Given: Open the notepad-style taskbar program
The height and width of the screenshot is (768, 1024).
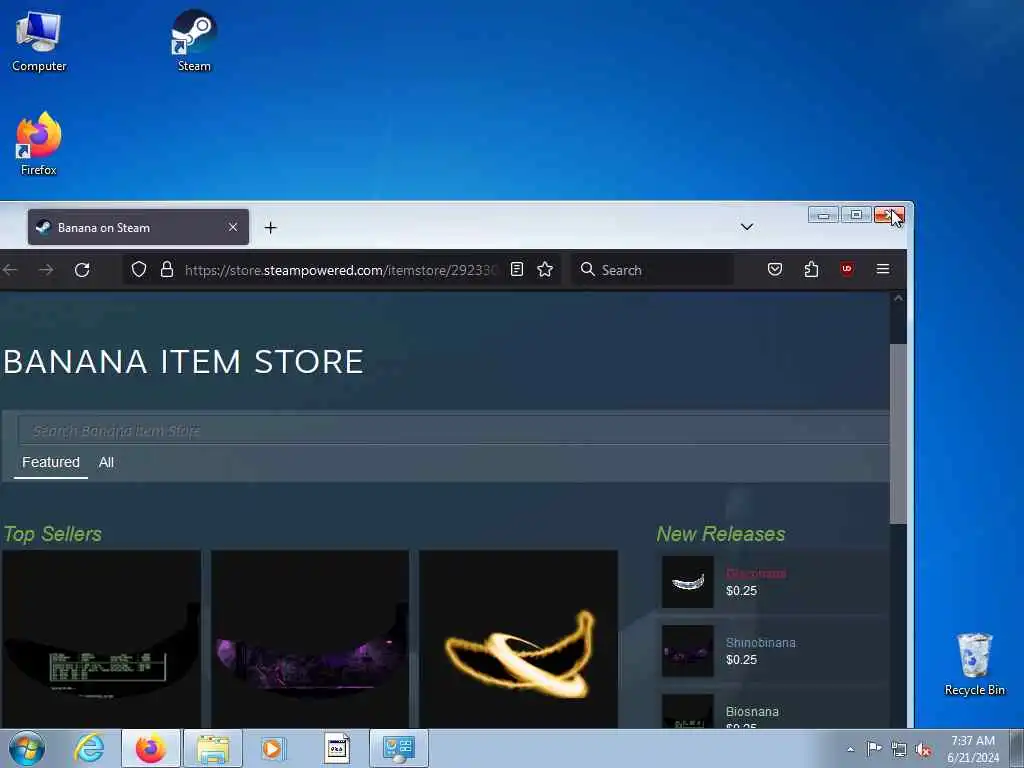Looking at the screenshot, I should point(337,748).
